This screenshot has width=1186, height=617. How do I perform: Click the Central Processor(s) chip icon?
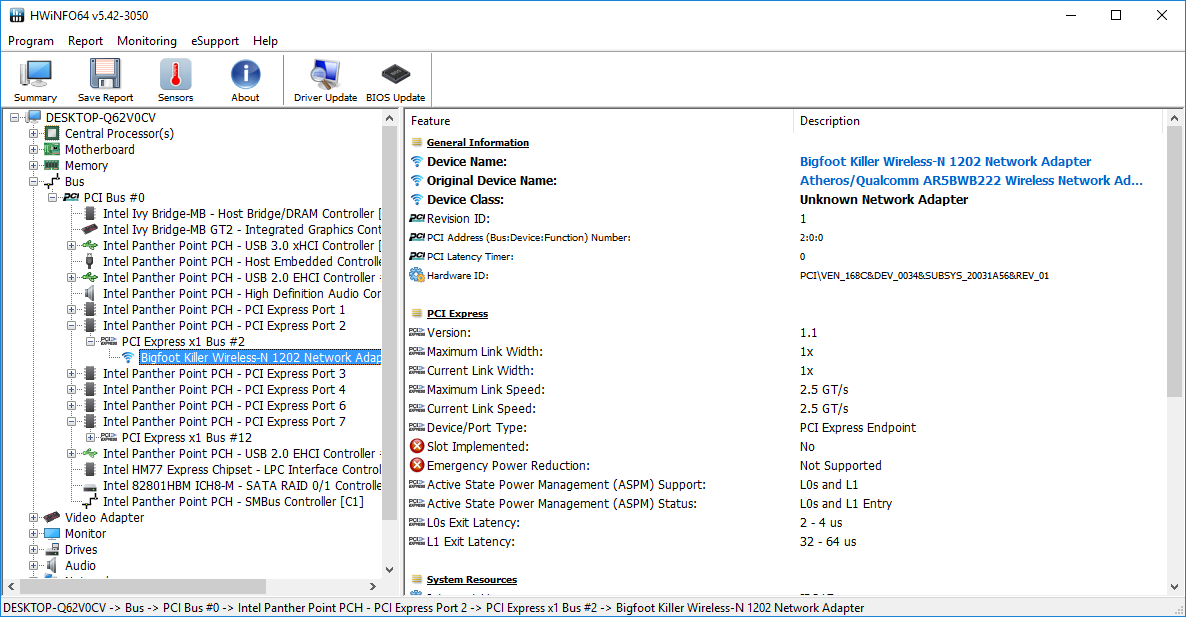tap(52, 133)
